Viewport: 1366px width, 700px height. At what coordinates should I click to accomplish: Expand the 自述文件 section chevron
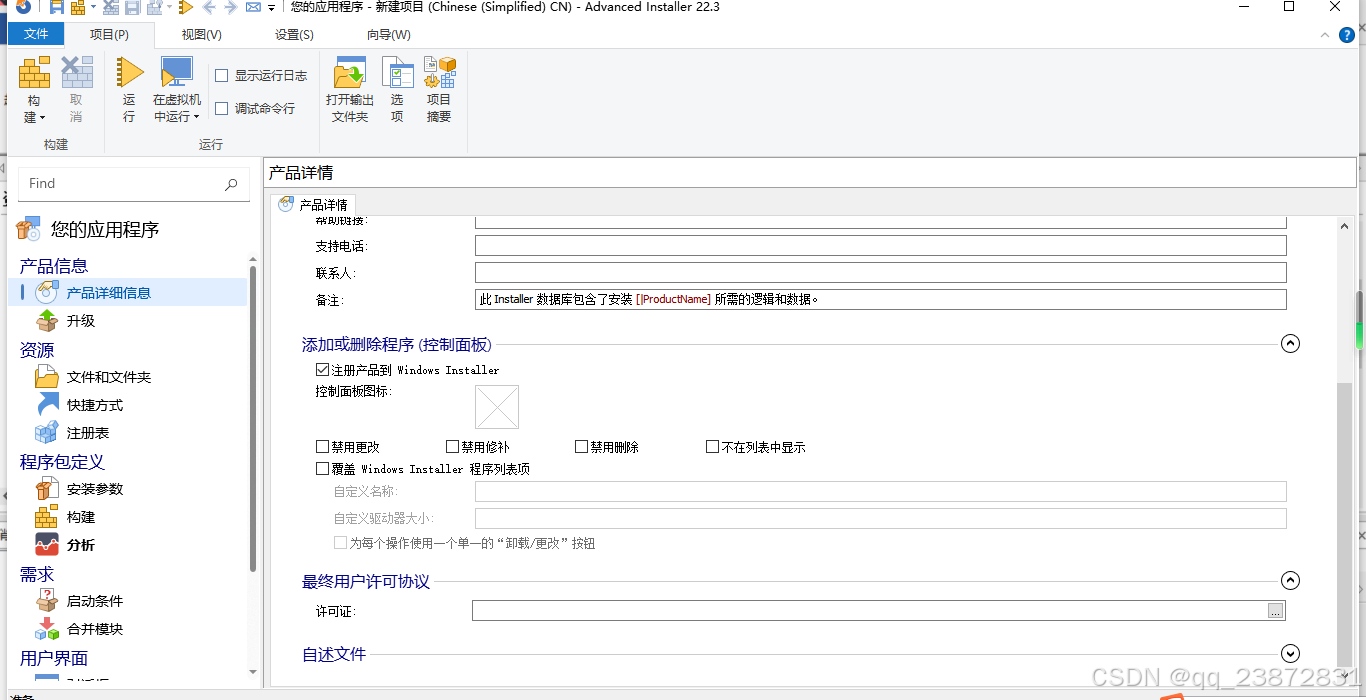click(x=1290, y=654)
